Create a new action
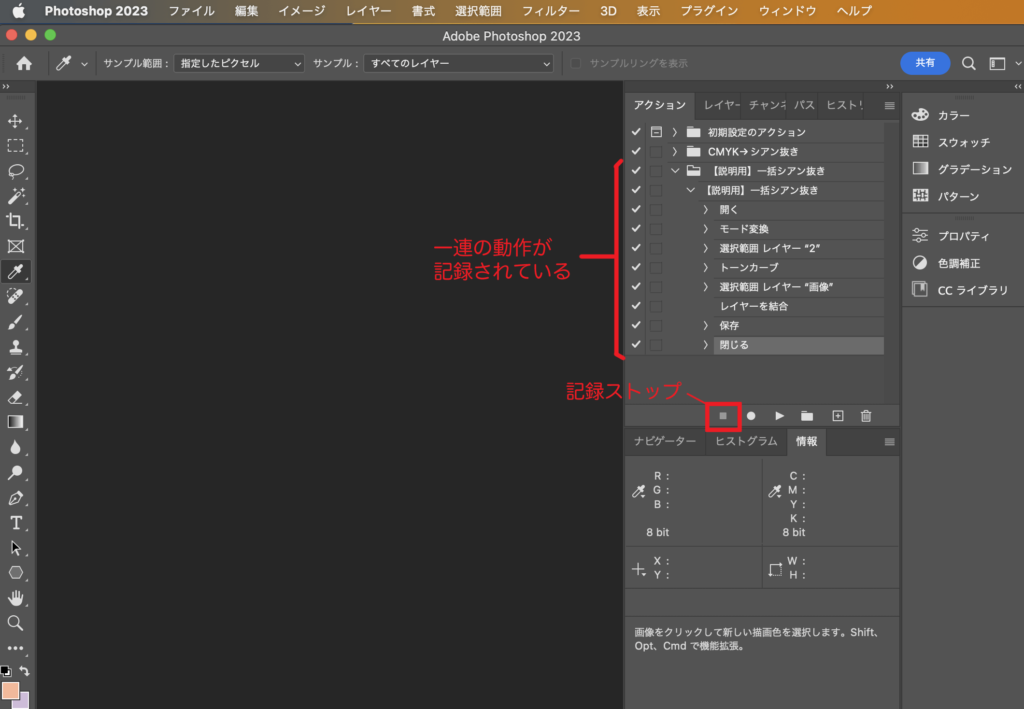1024x709 pixels. tap(838, 416)
